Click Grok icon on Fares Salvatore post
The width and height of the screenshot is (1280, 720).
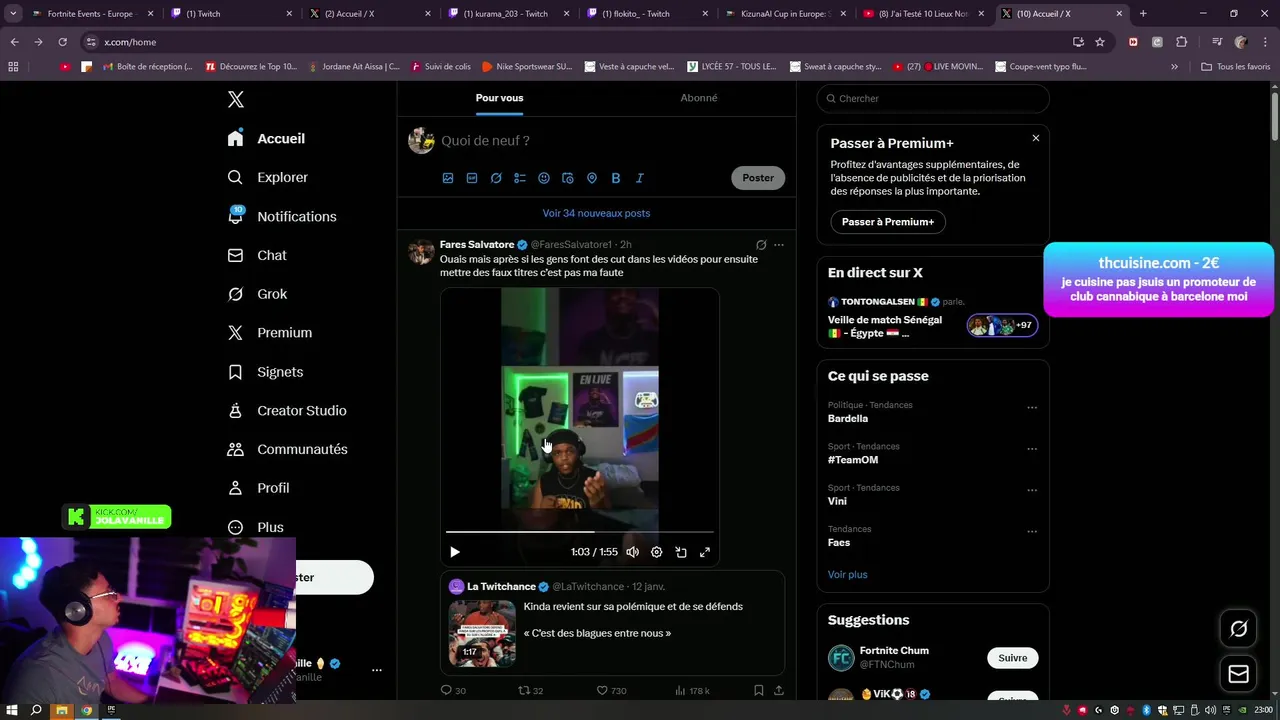[x=761, y=245]
